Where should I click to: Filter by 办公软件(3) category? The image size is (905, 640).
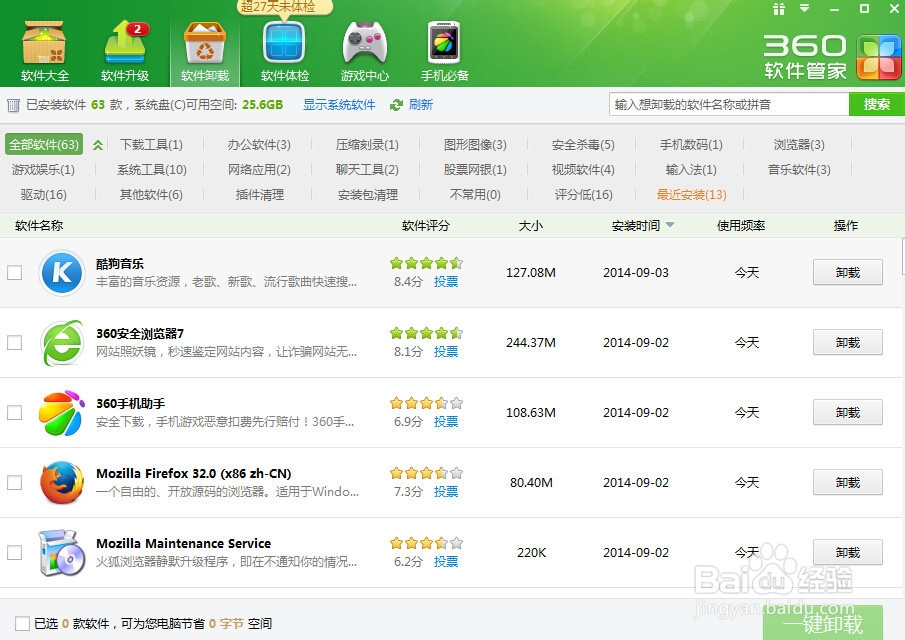(x=259, y=145)
